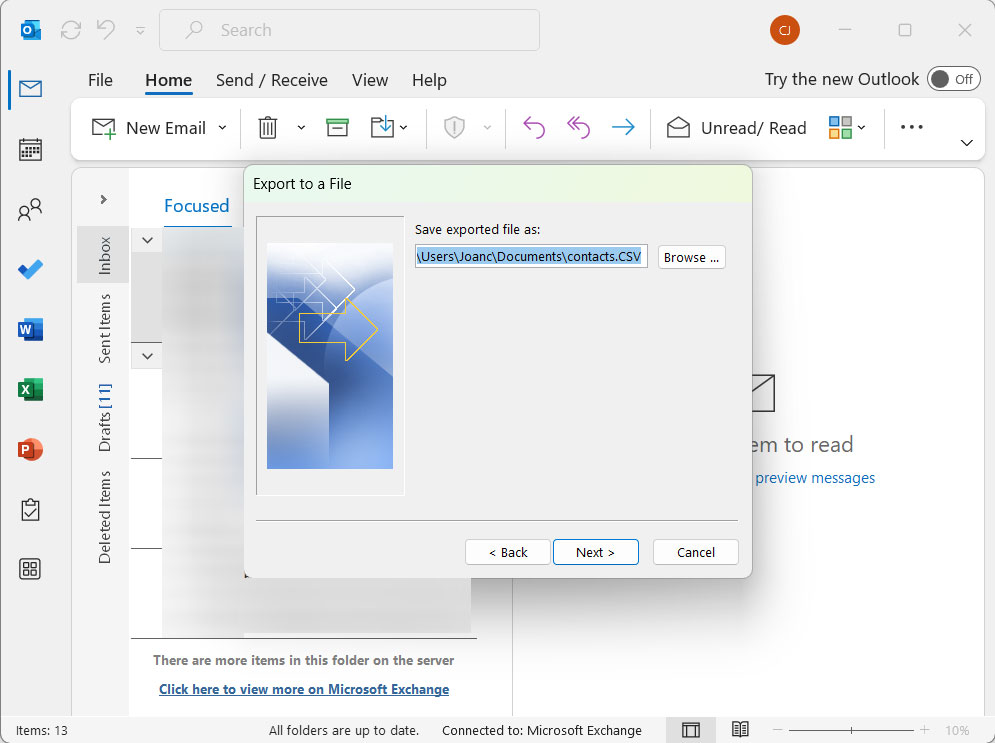The height and width of the screenshot is (743, 995).
Task: Click view more on Microsoft Exchange link
Action: [304, 689]
